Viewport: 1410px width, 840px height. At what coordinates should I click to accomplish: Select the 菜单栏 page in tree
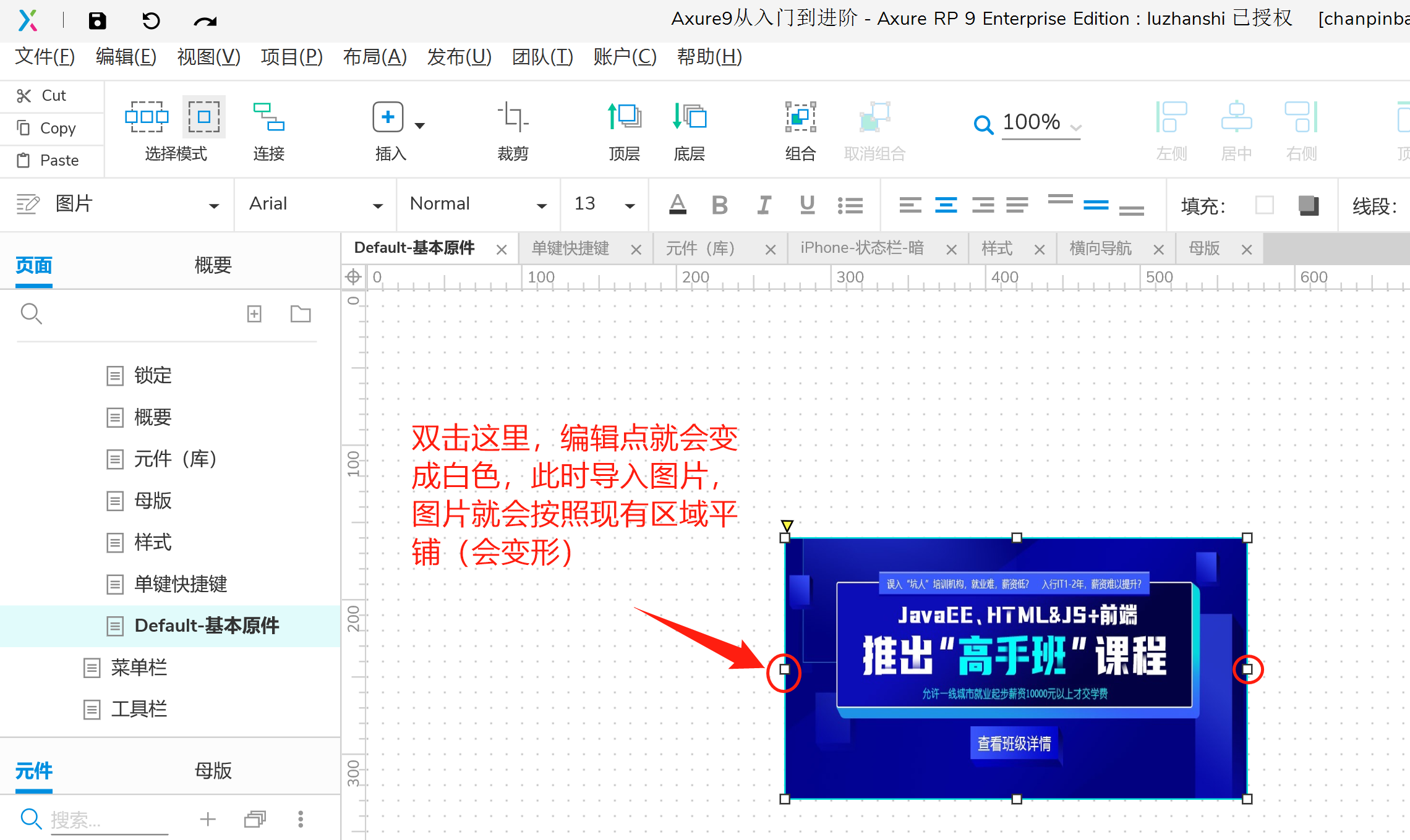point(139,668)
